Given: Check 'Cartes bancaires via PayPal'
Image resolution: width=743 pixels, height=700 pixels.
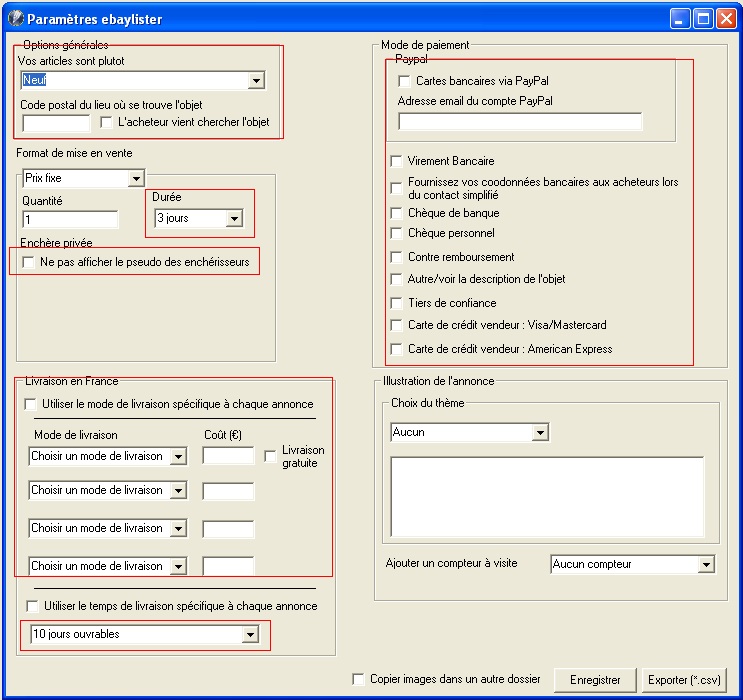Looking at the screenshot, I should click(404, 81).
